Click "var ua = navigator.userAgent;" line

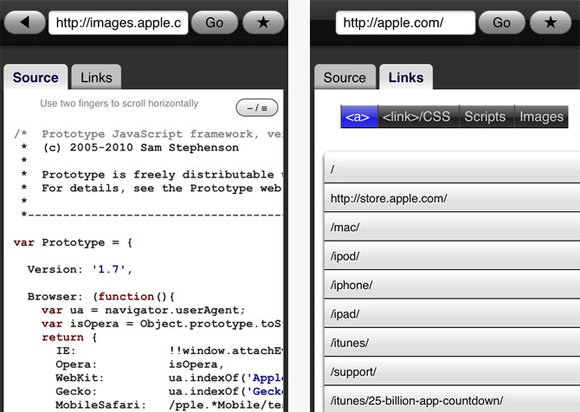[143, 310]
